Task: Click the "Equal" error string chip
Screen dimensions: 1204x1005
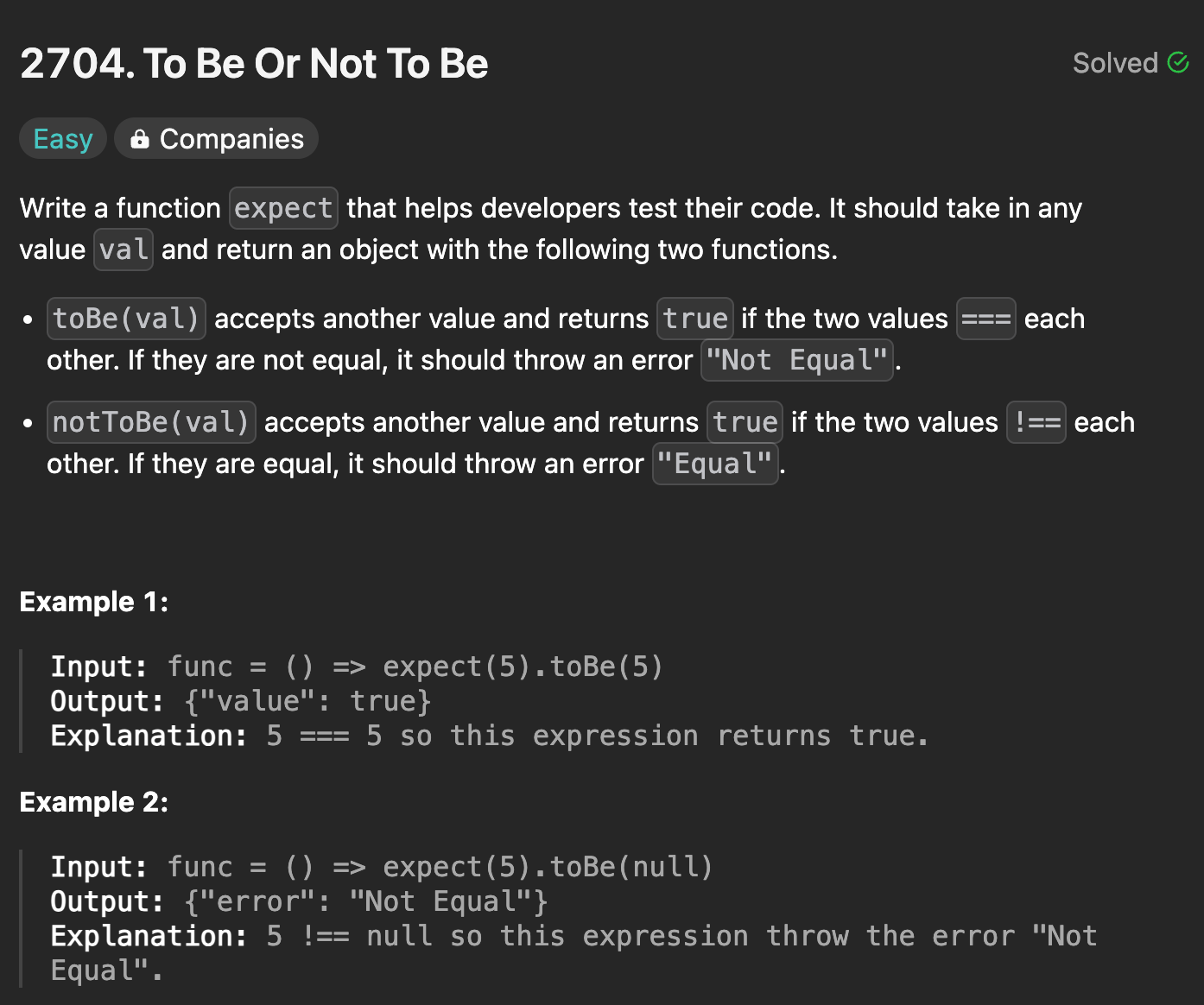Action: click(x=715, y=464)
